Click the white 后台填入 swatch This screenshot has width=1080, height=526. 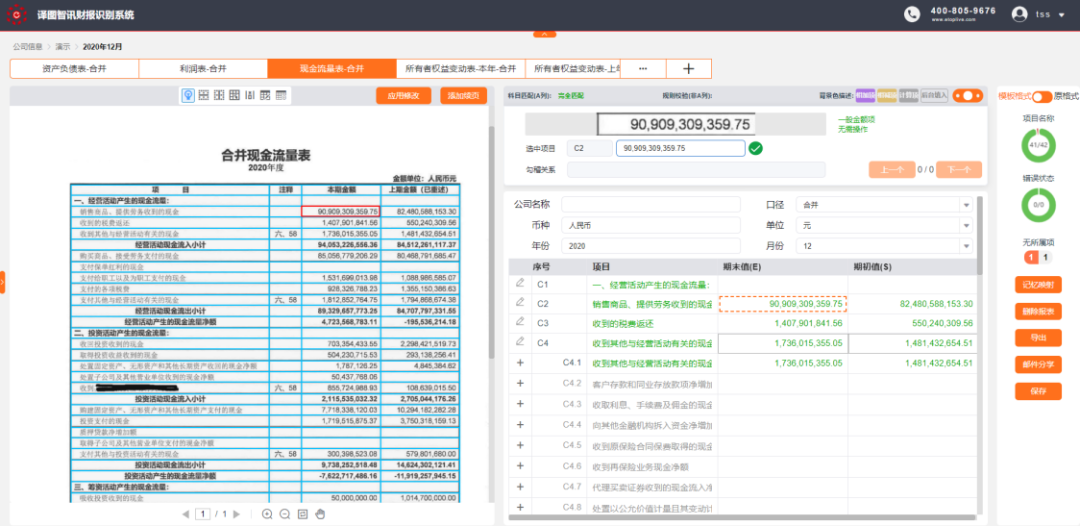click(934, 96)
